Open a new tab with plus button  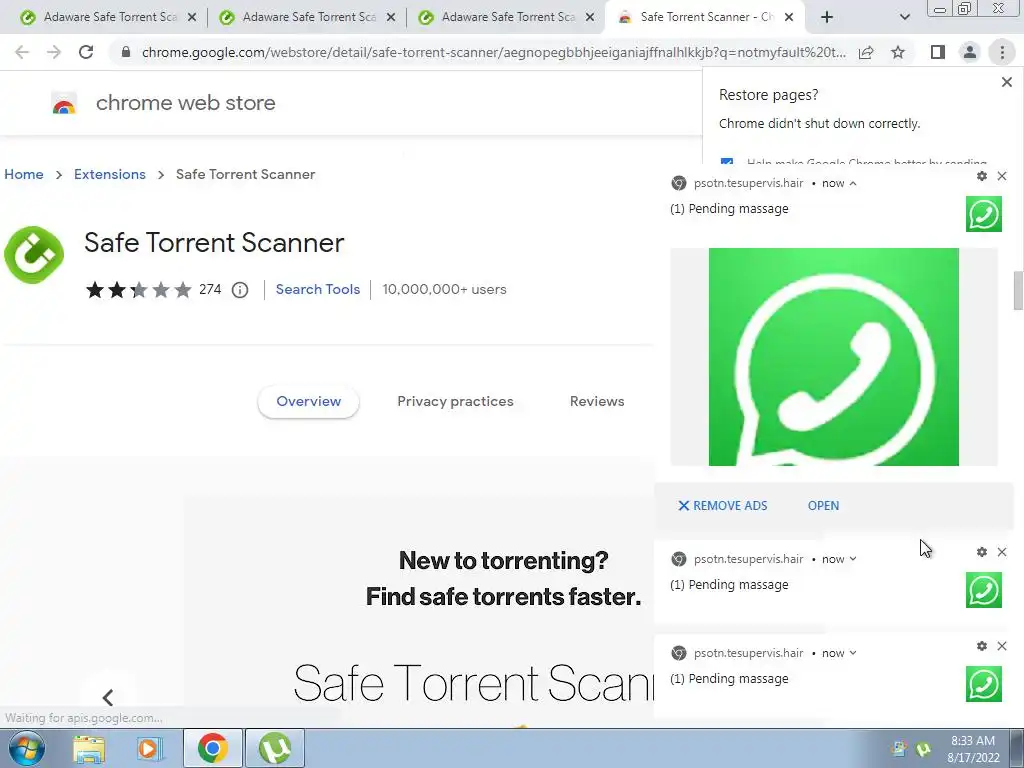827,17
